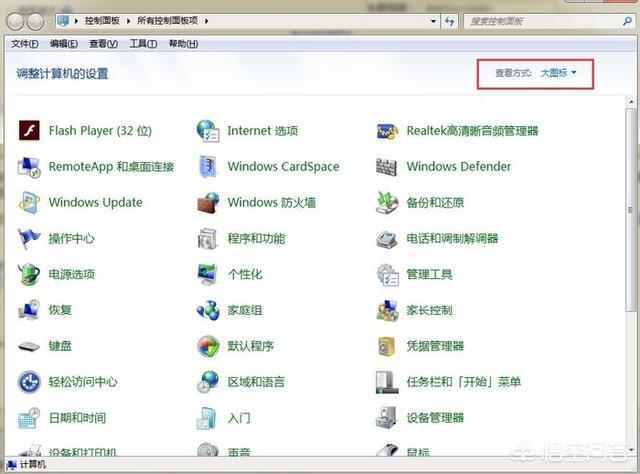This screenshot has height=474, width=640.
Task: Open 凭据管理器 safe icon
Action: tap(386, 346)
